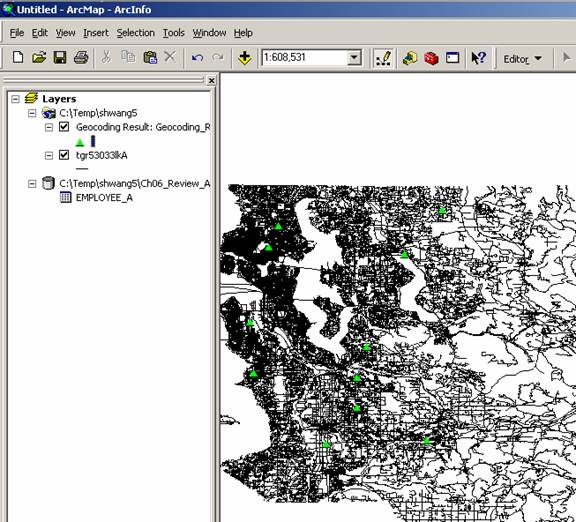Collapse the Ch06_Review_A geodatabase node

(x=32, y=183)
